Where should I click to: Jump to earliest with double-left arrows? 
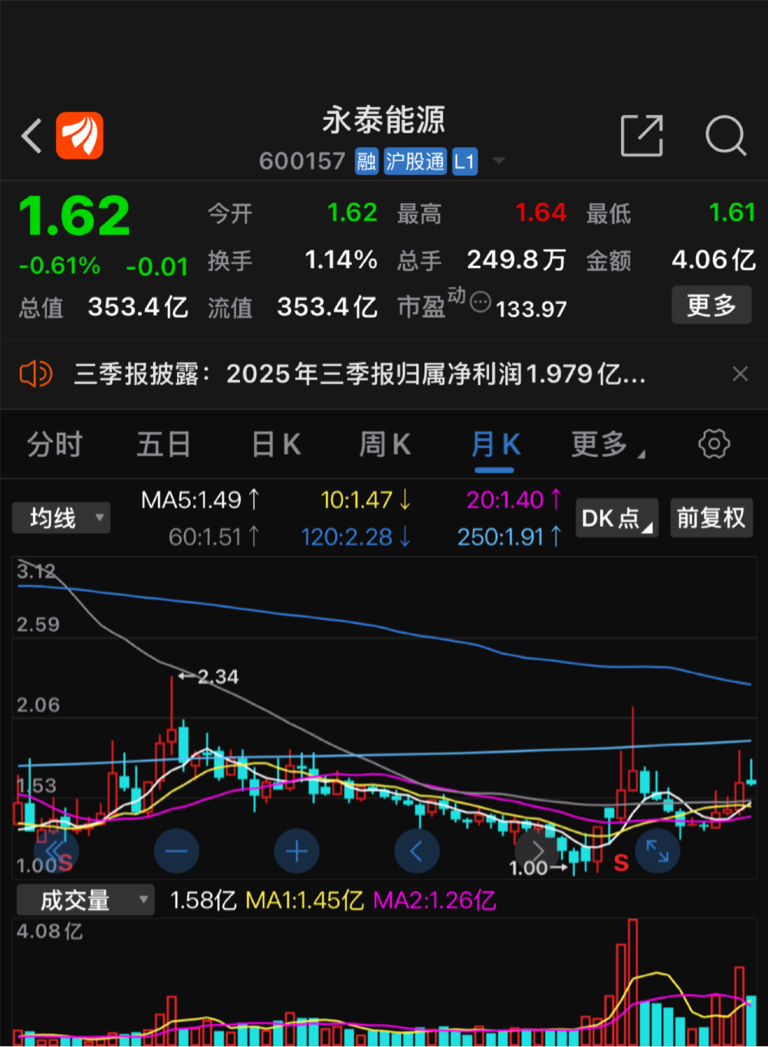56,851
